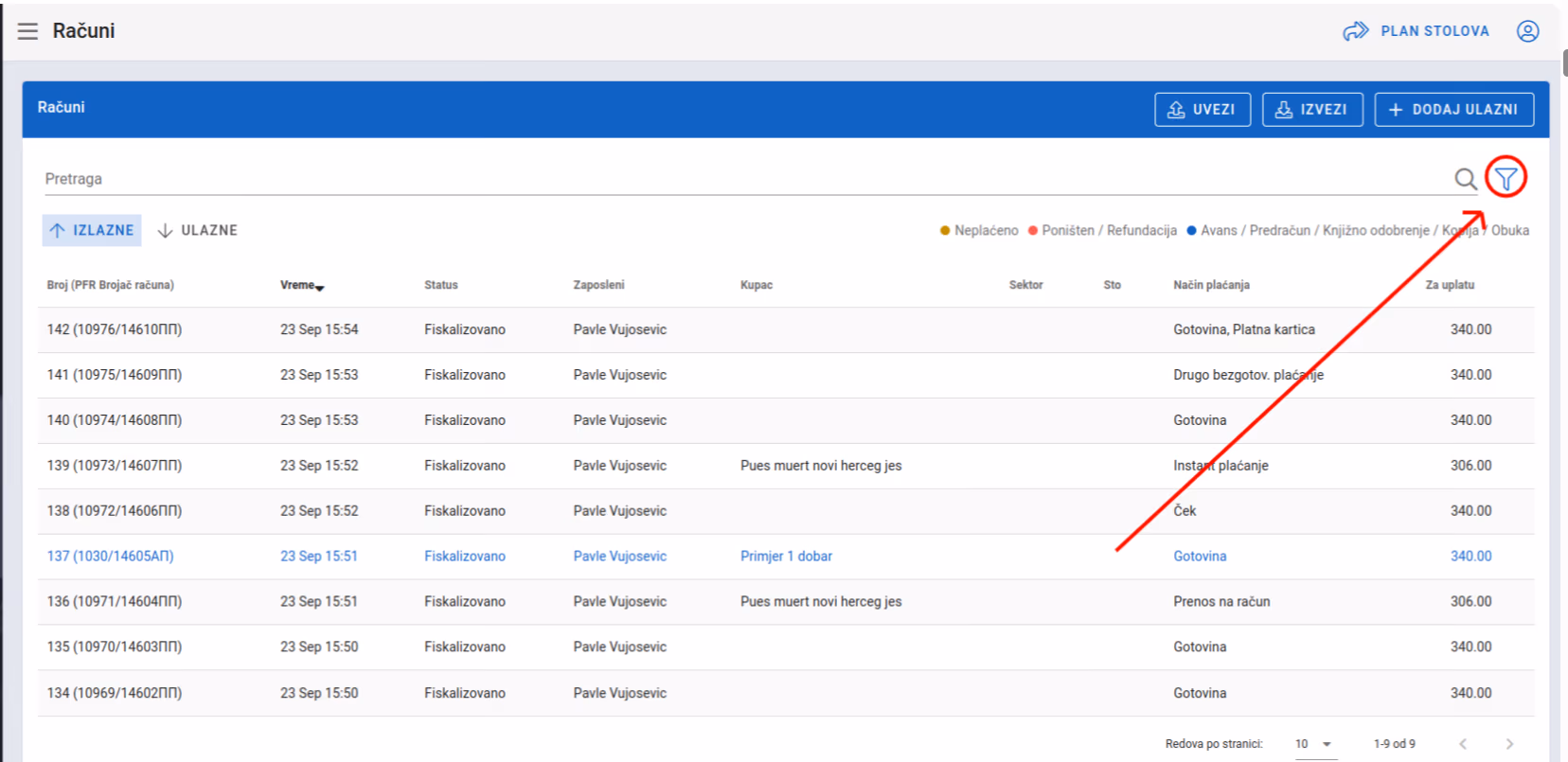1568x762 pixels.
Task: Sort by the Vreme column header
Action: tap(301, 285)
